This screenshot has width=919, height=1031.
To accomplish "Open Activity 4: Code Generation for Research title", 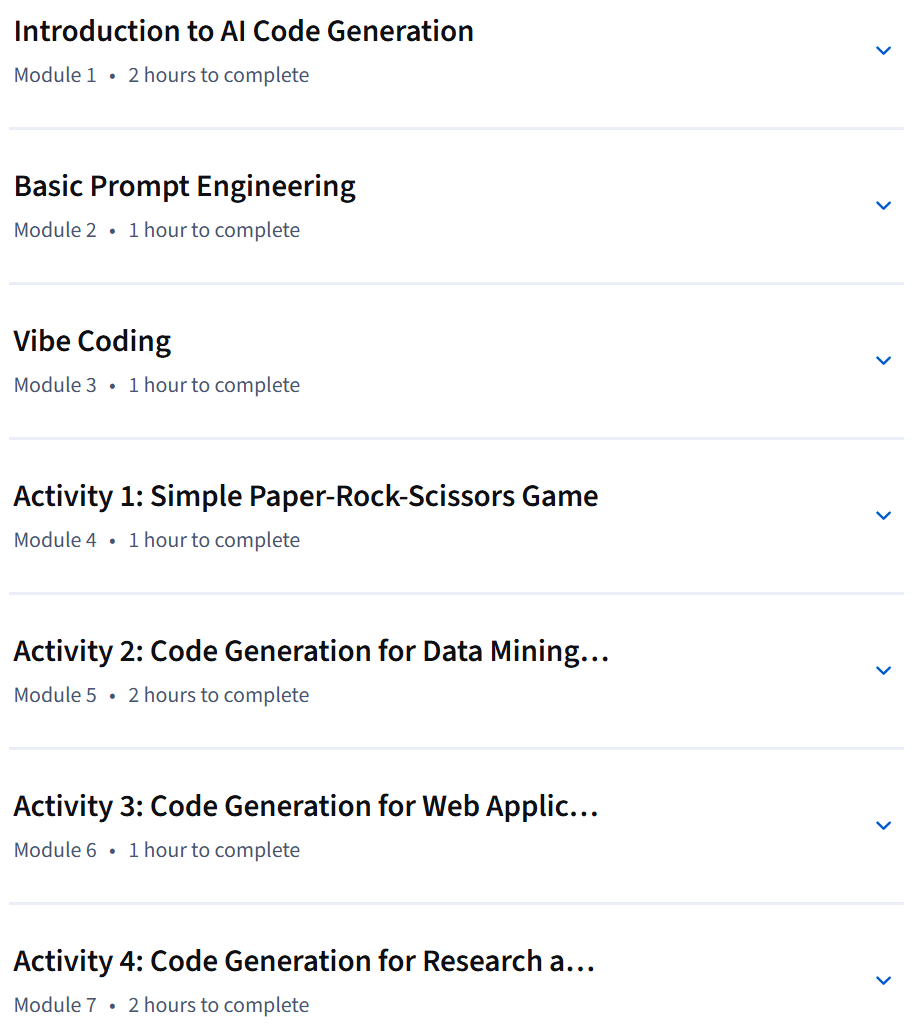I will pos(304,961).
